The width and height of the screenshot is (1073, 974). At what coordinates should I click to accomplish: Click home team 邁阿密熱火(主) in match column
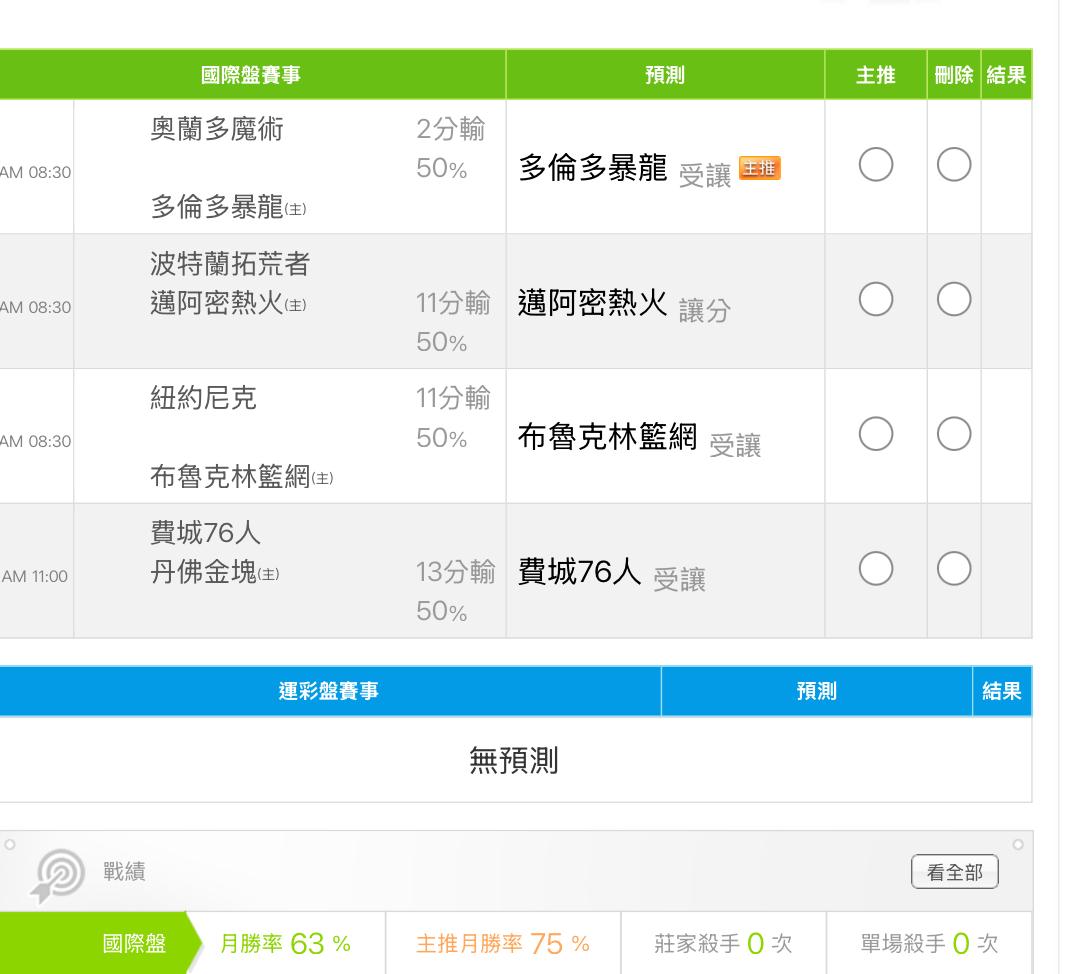point(228,303)
